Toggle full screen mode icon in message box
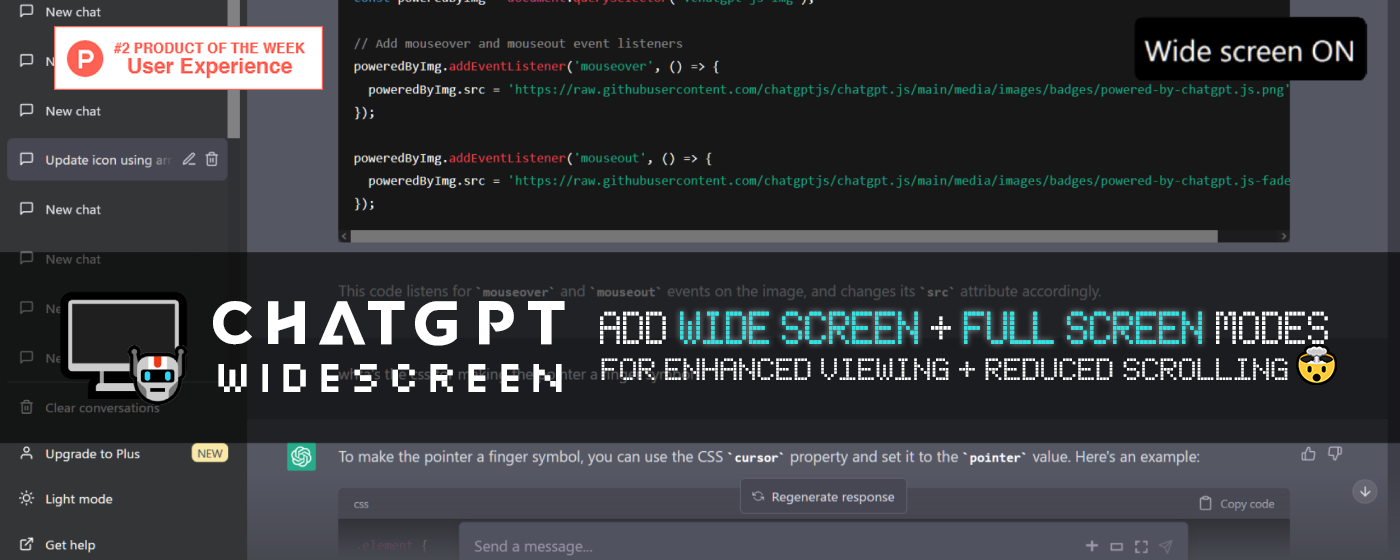 pos(1141,546)
